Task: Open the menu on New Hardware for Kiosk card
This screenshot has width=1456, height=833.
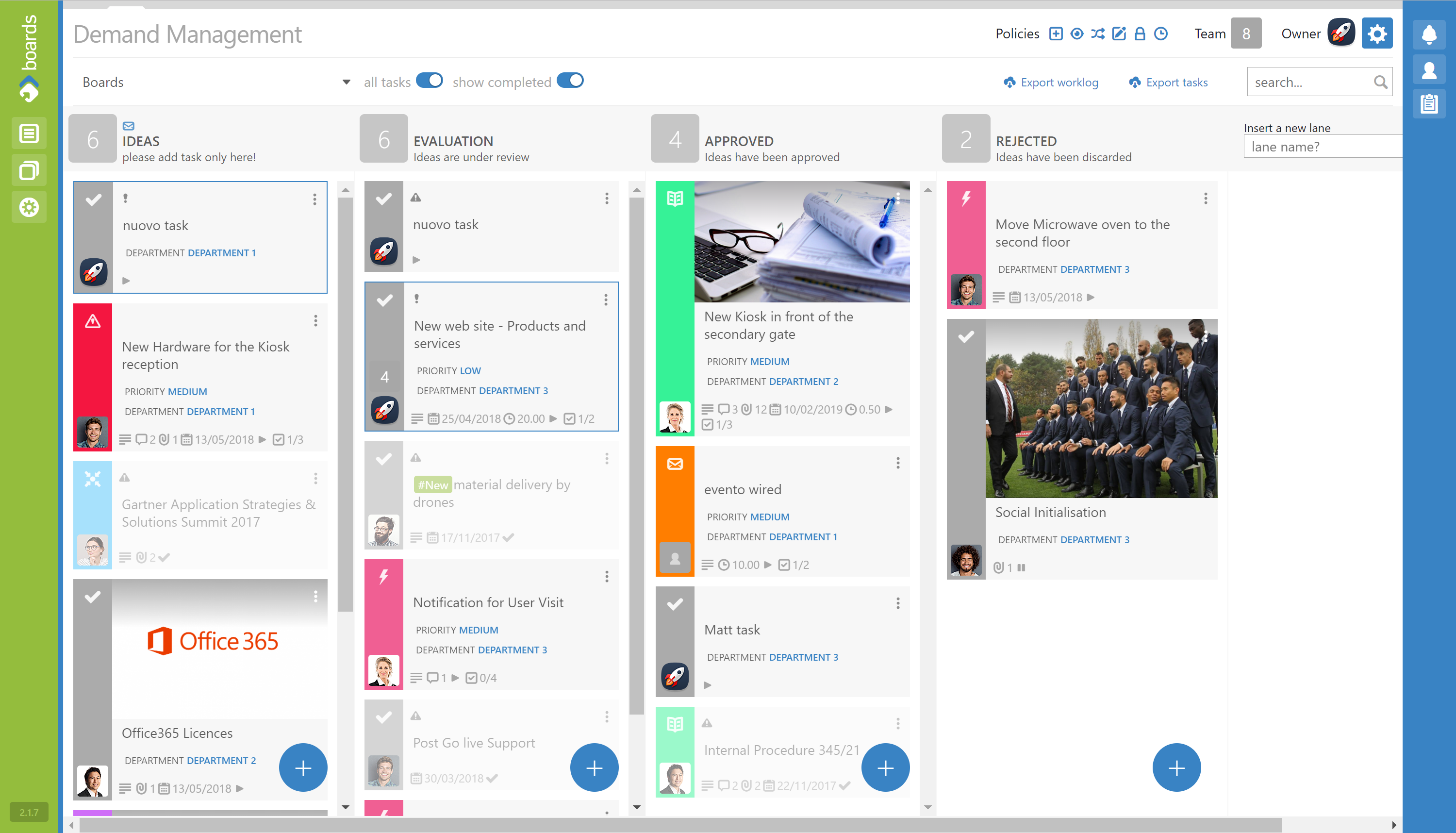Action: pos(316,321)
